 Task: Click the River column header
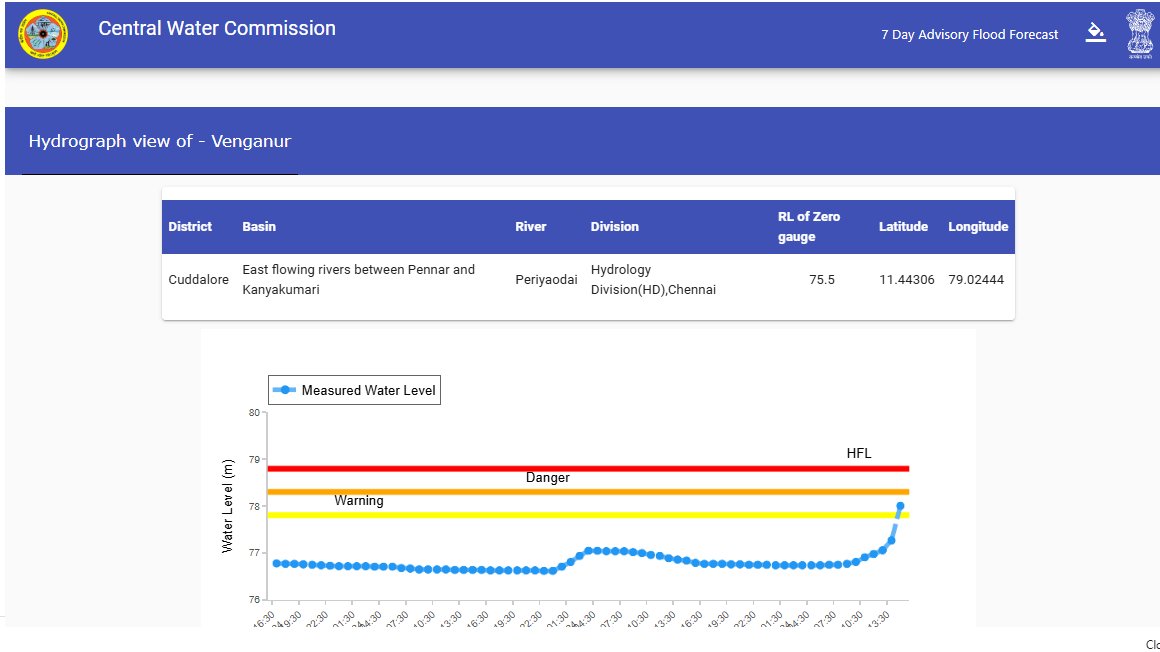click(530, 226)
